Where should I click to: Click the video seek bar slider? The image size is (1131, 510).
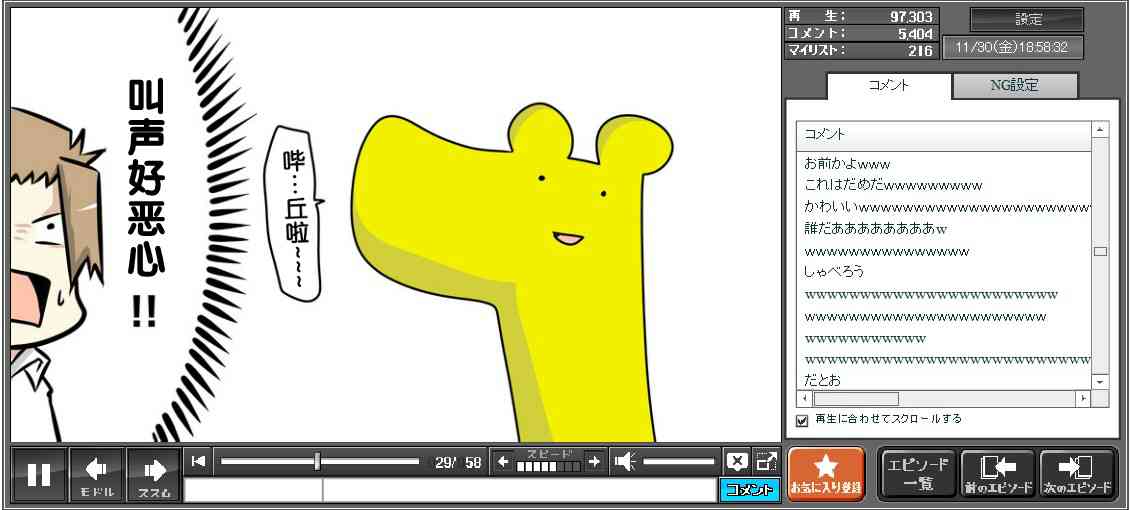click(319, 461)
